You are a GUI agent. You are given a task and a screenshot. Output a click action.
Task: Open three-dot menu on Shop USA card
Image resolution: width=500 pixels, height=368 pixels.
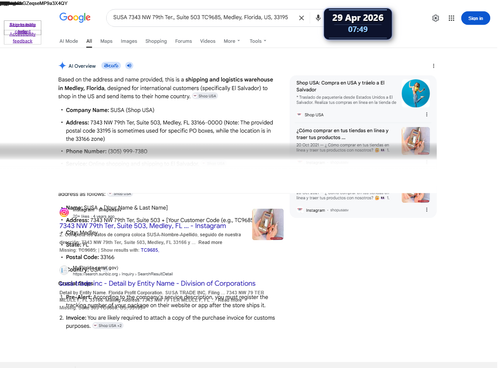coord(426,115)
